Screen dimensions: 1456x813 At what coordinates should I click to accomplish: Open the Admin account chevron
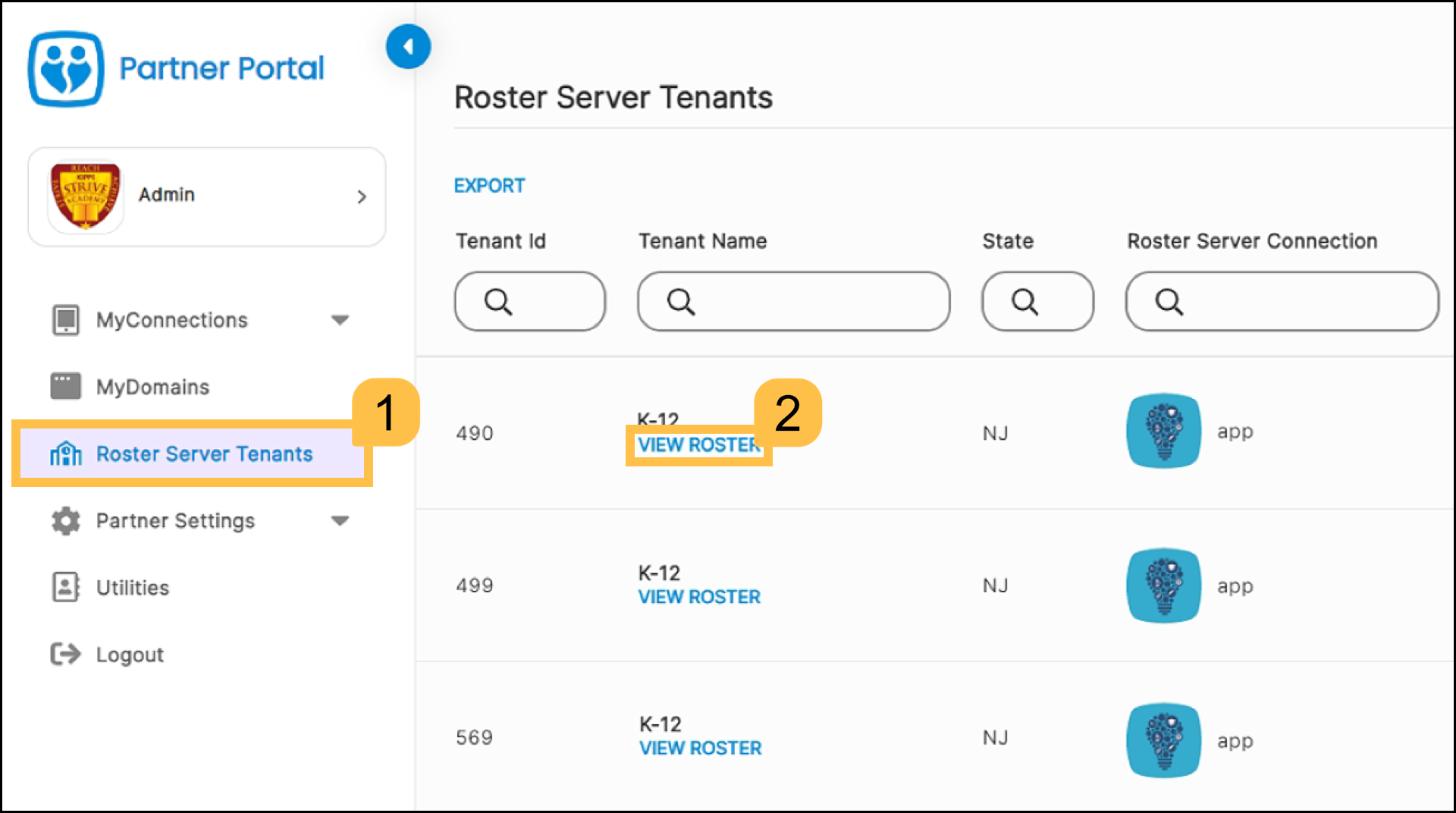tap(362, 197)
